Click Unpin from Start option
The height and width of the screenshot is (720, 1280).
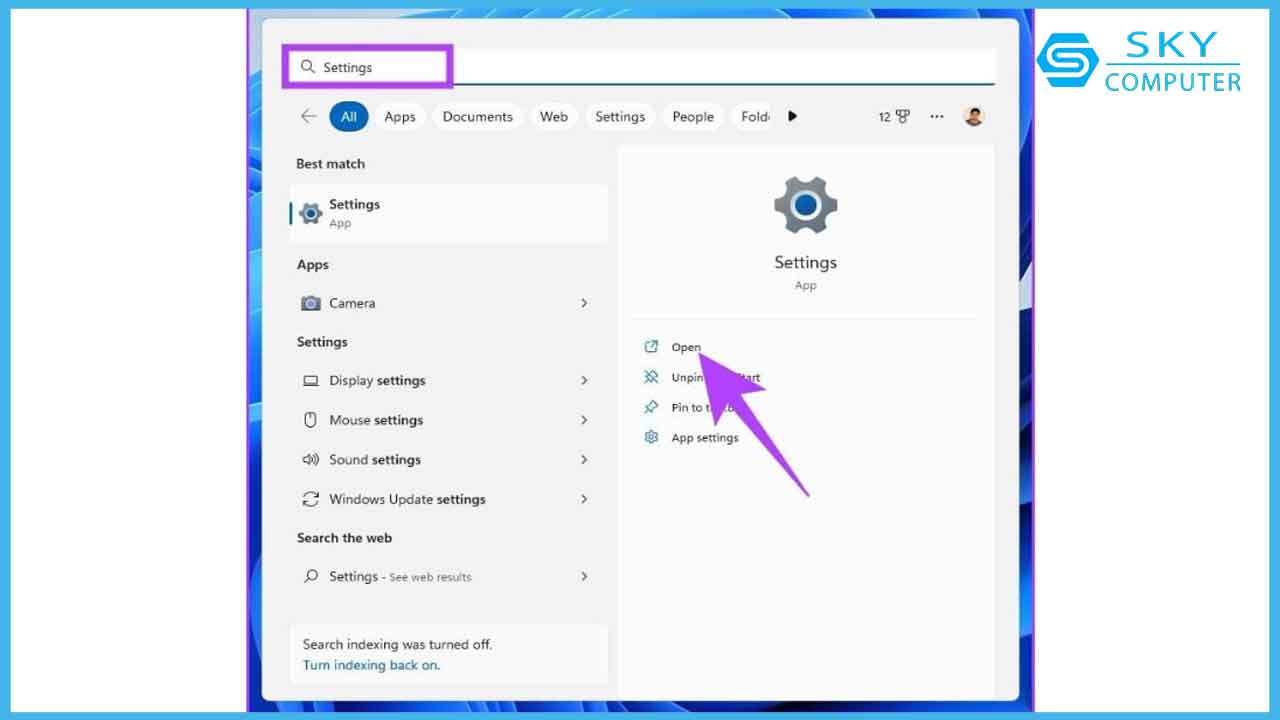pyautogui.click(x=716, y=378)
